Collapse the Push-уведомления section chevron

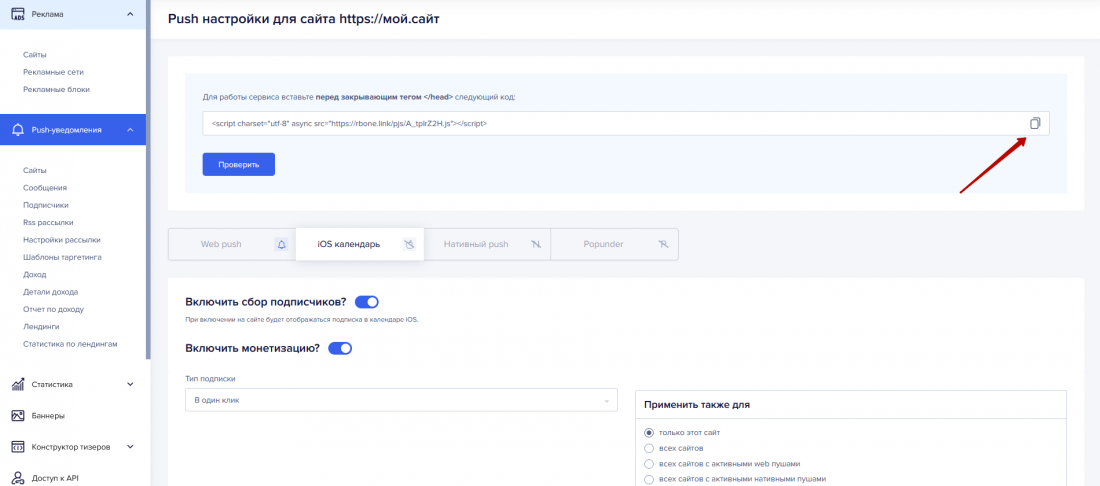pos(130,130)
